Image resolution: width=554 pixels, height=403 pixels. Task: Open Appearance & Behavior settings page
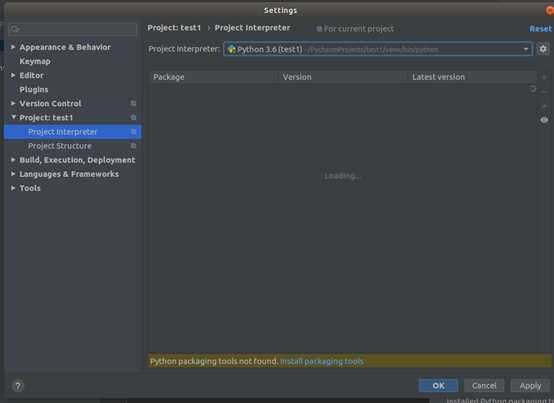tap(65, 47)
